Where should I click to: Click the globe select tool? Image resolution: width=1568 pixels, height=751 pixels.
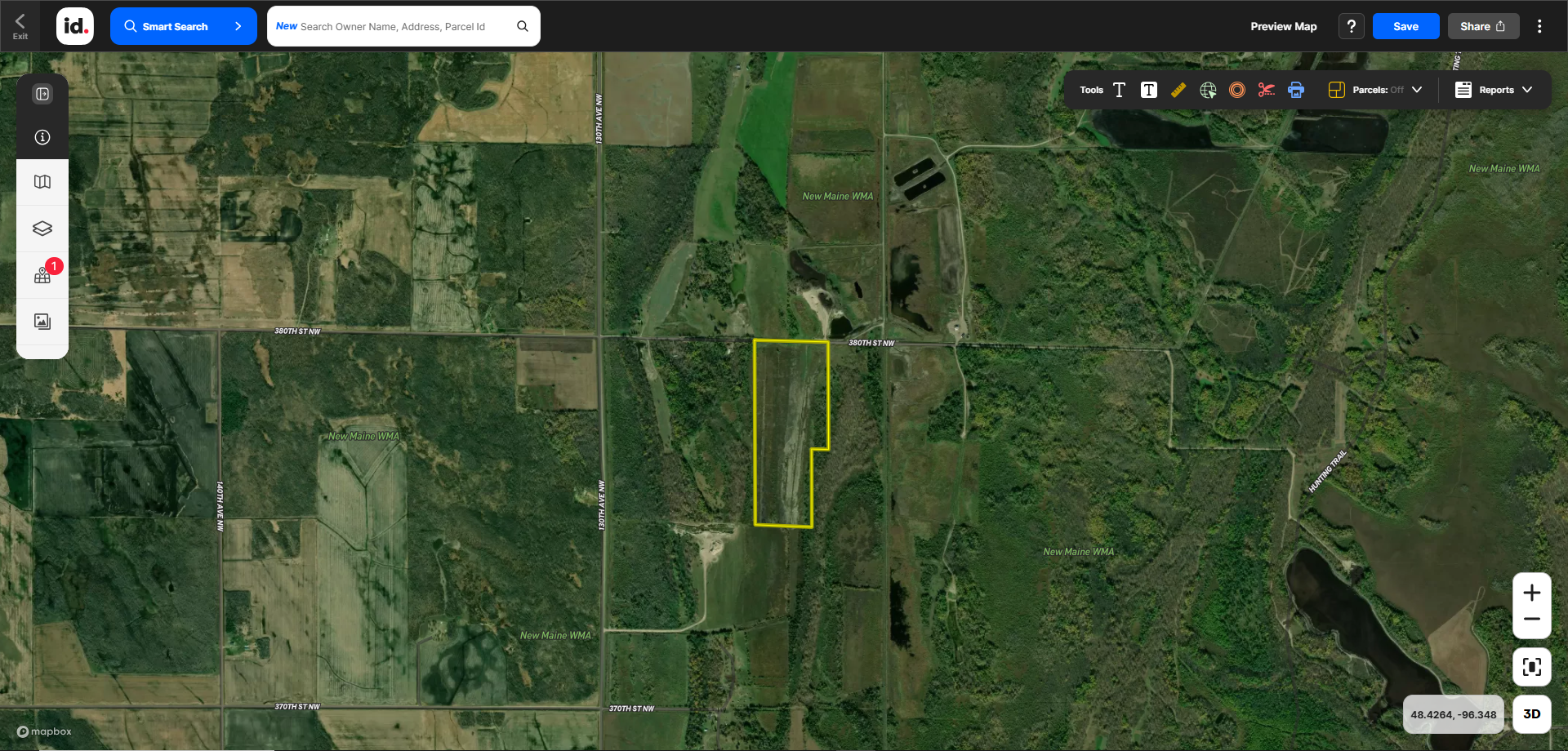pyautogui.click(x=1208, y=90)
